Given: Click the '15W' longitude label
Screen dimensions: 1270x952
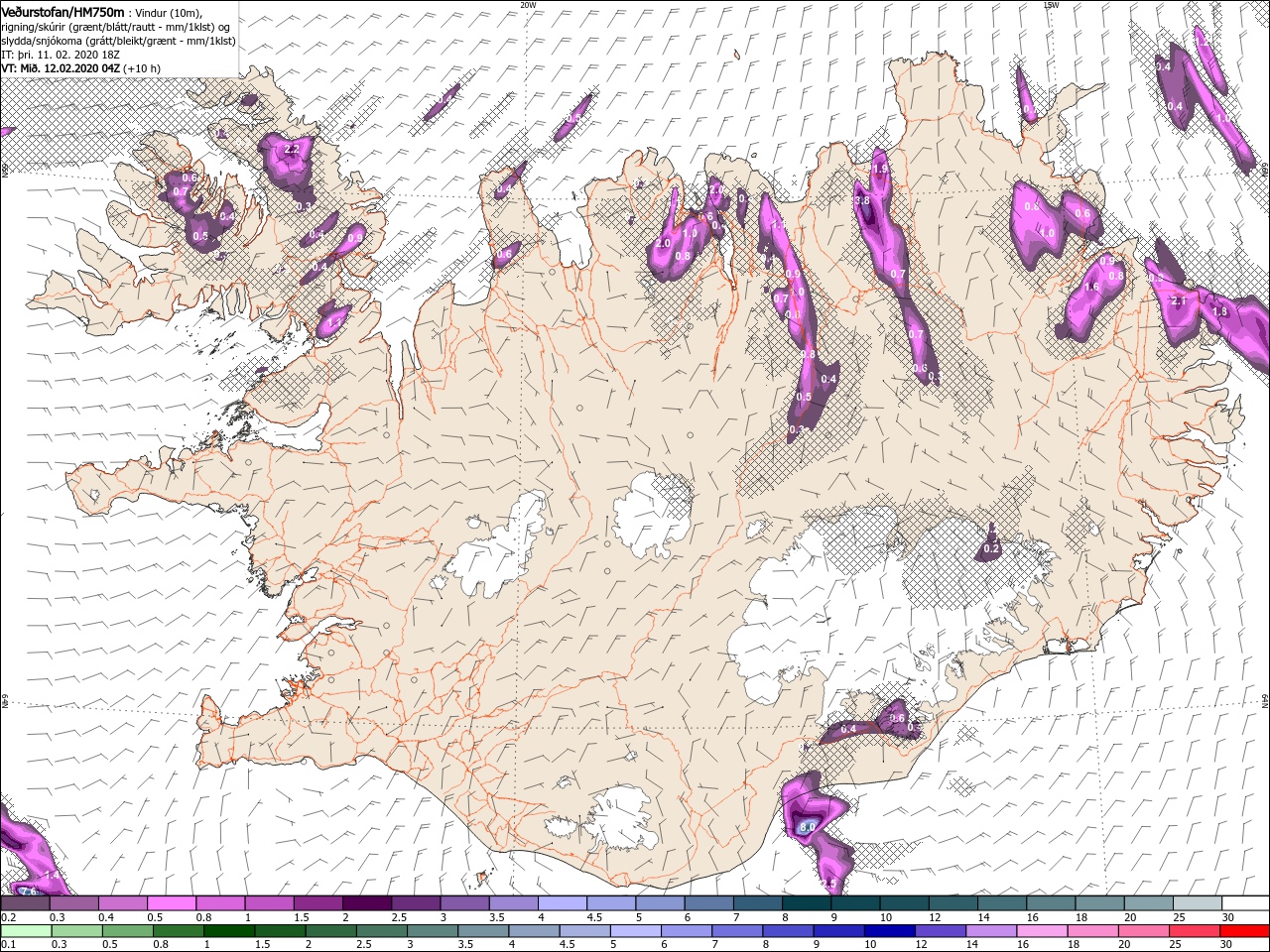Looking at the screenshot, I should click(1051, 4).
